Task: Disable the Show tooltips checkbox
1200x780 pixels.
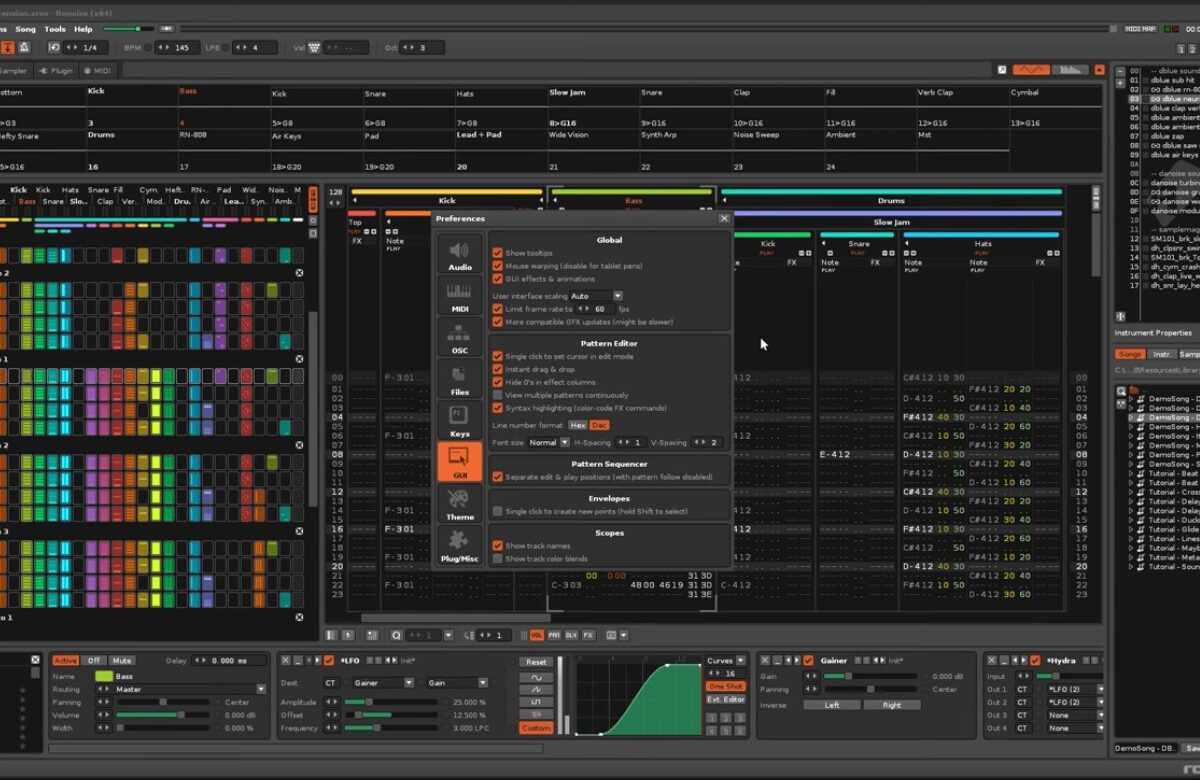Action: [498, 253]
